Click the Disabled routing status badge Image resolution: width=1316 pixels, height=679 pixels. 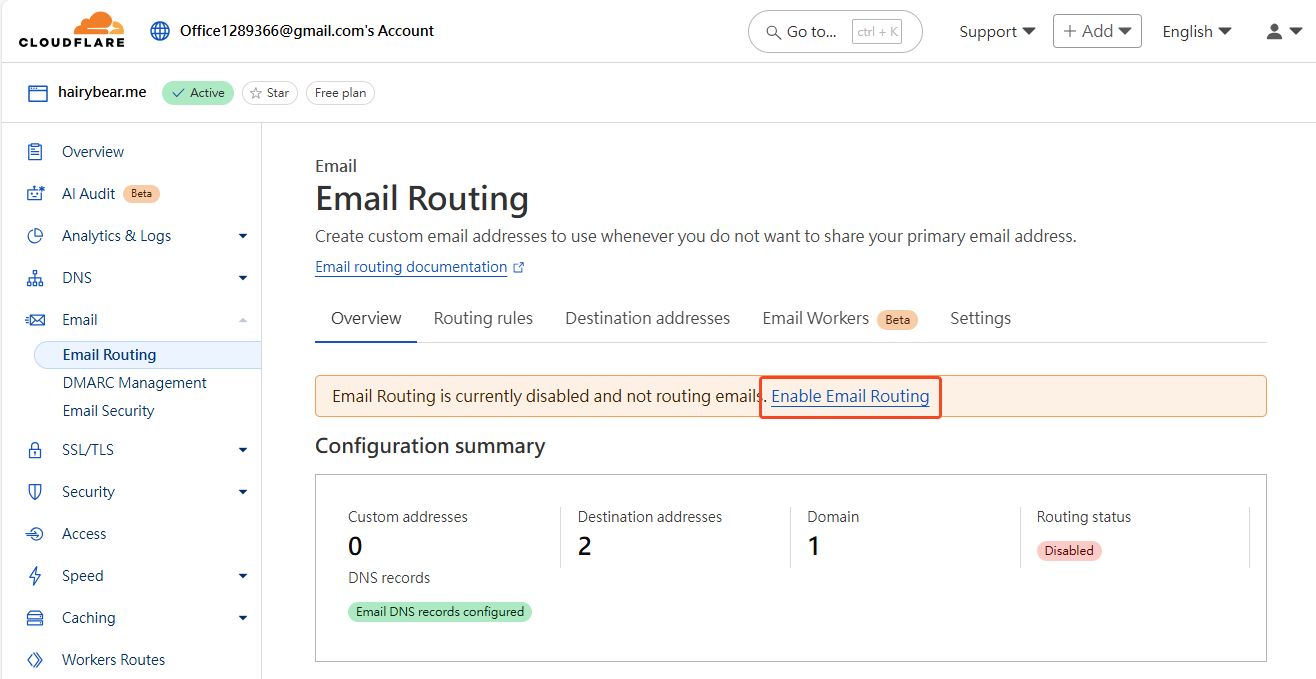point(1069,551)
